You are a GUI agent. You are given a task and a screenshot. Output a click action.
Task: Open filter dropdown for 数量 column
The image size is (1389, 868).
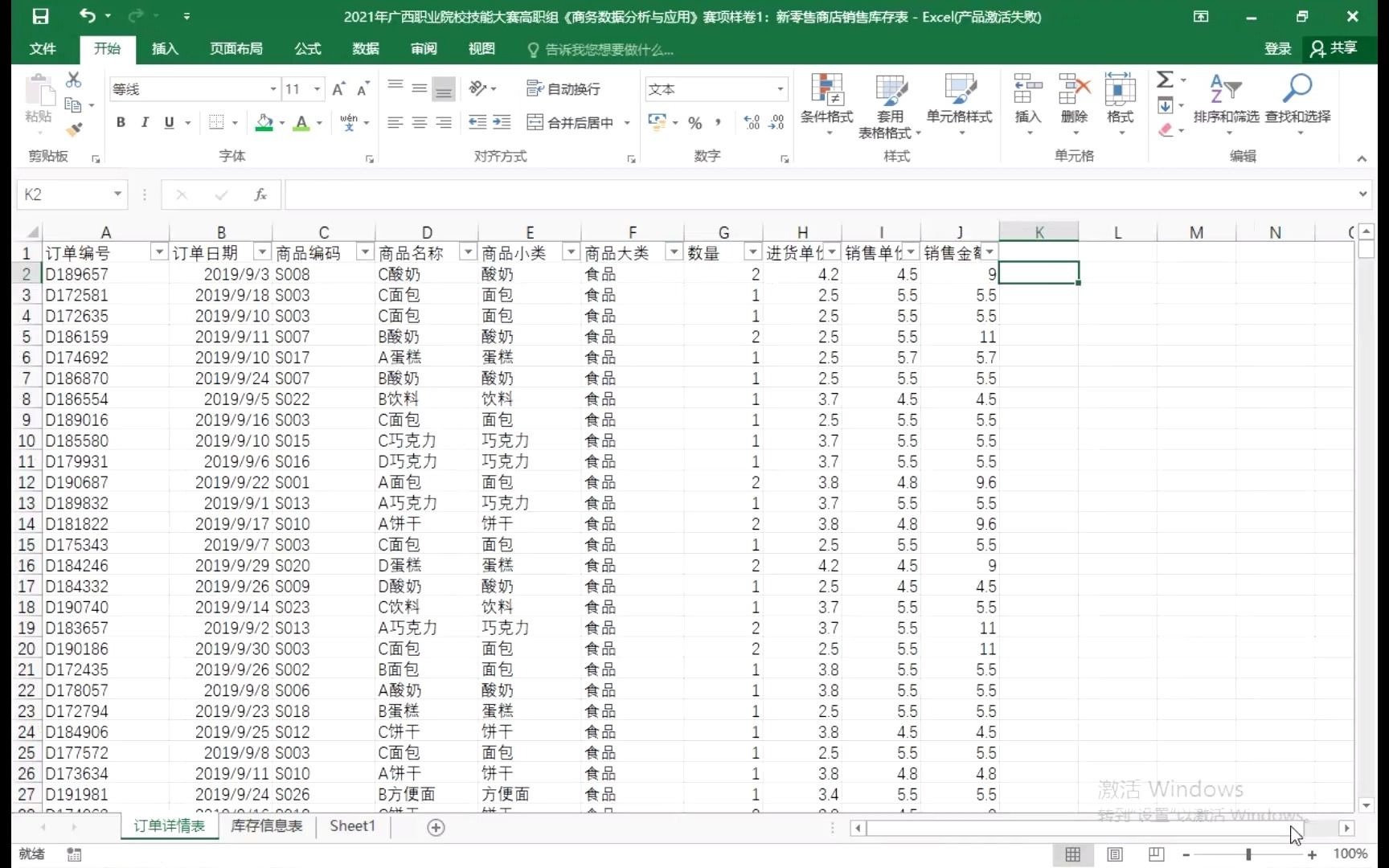752,252
